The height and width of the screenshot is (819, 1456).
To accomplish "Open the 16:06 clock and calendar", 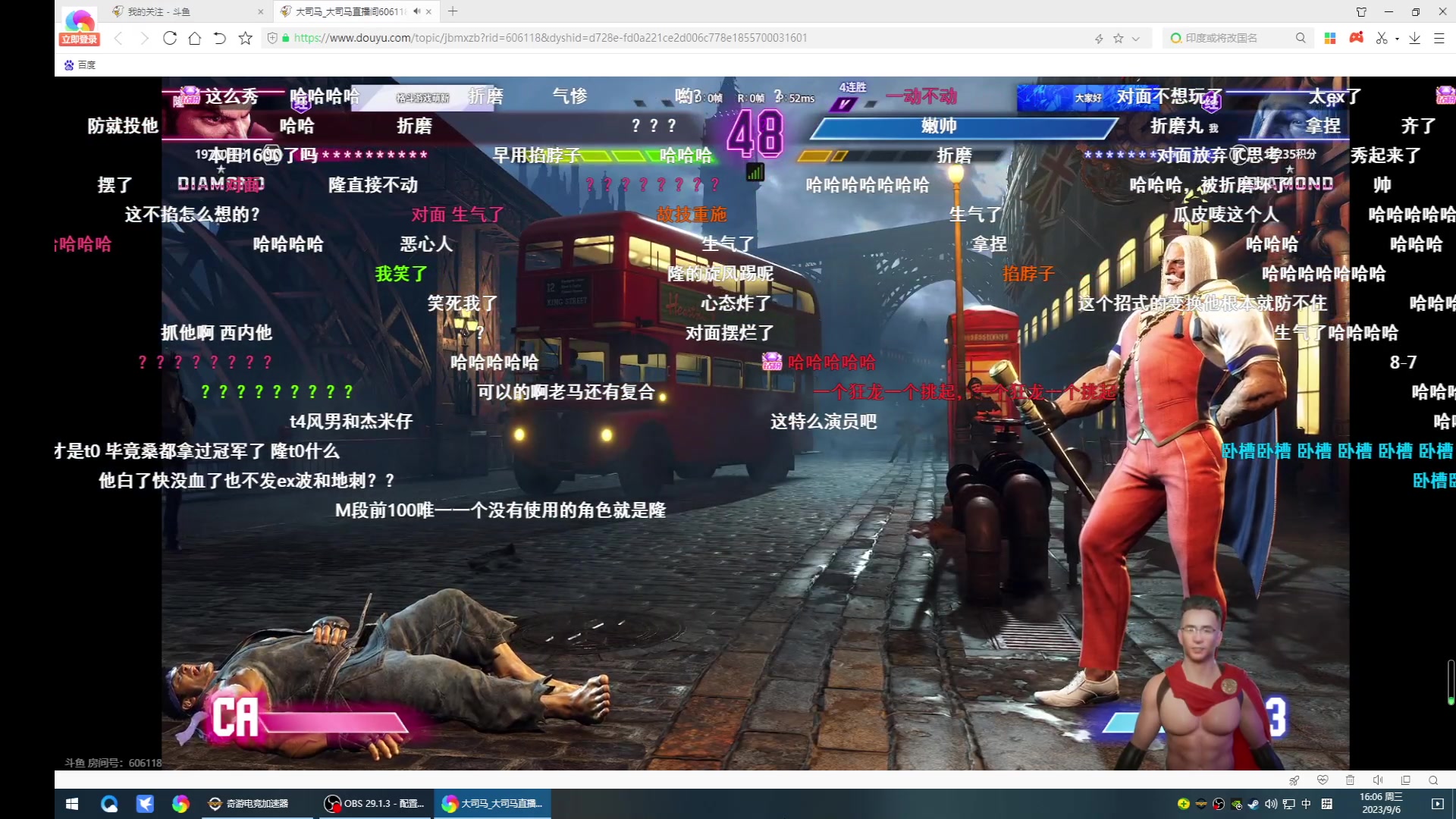I will click(x=1381, y=803).
